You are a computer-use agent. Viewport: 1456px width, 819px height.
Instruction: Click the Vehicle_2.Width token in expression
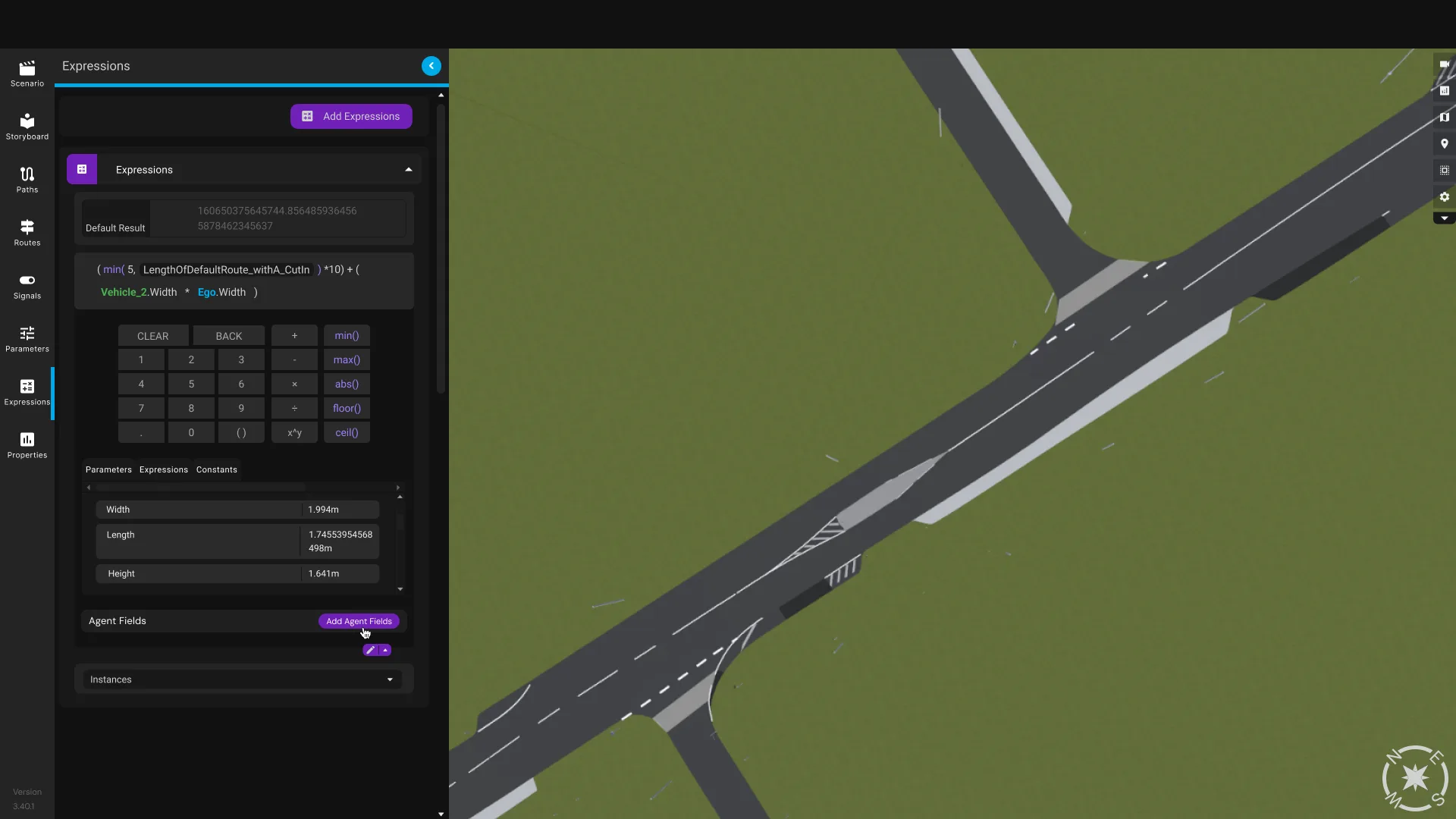coord(139,292)
